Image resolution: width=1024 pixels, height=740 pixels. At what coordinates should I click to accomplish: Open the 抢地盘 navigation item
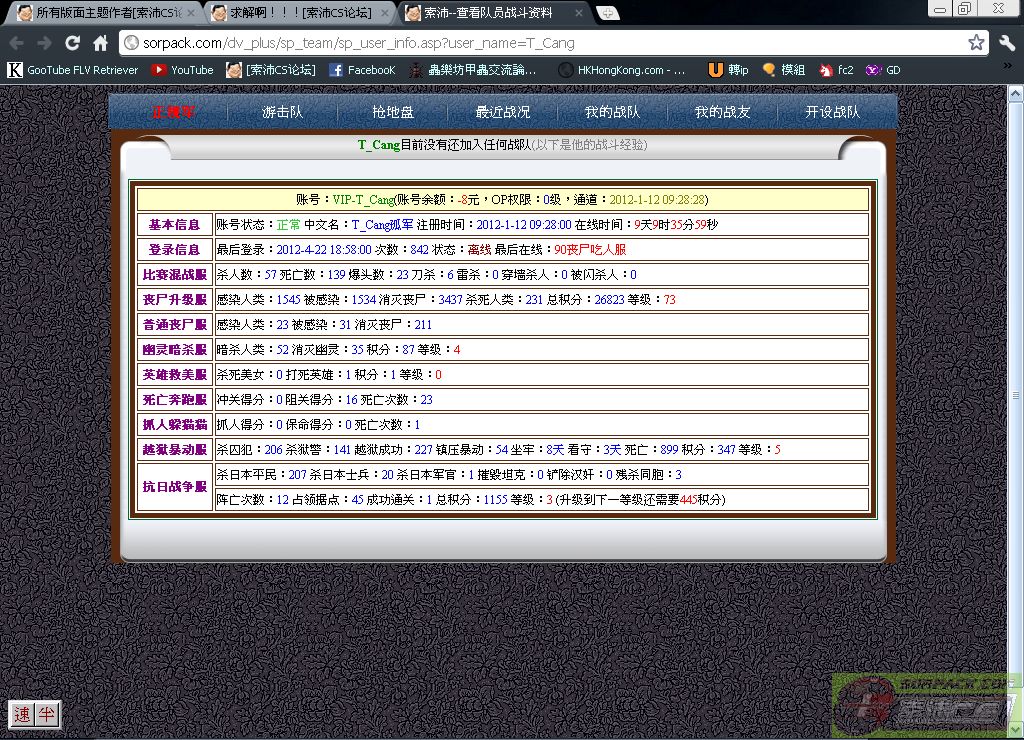pyautogui.click(x=393, y=112)
